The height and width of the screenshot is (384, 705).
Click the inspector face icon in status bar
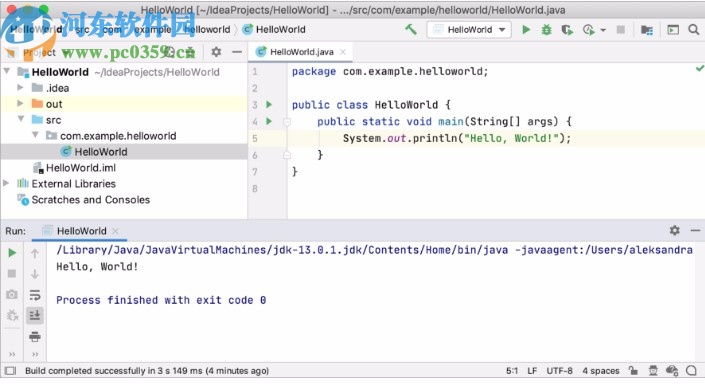653,371
